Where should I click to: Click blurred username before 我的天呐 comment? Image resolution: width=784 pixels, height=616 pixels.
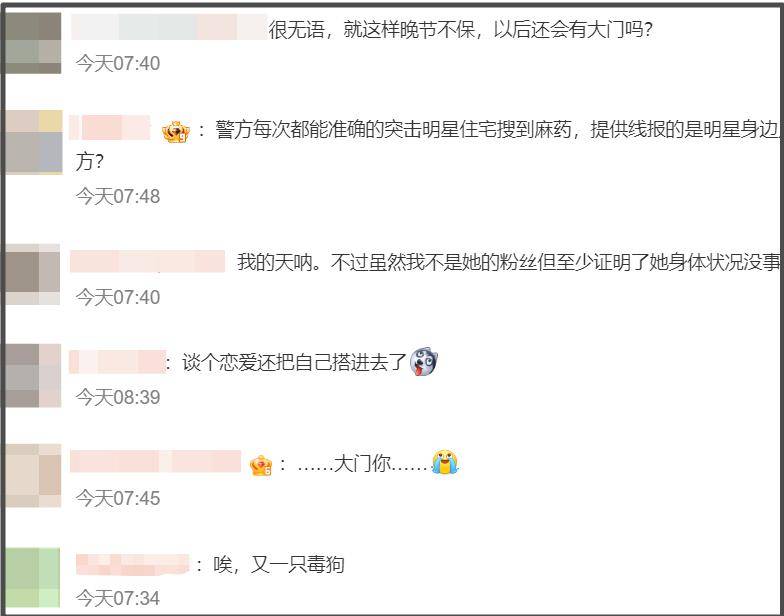[148, 262]
